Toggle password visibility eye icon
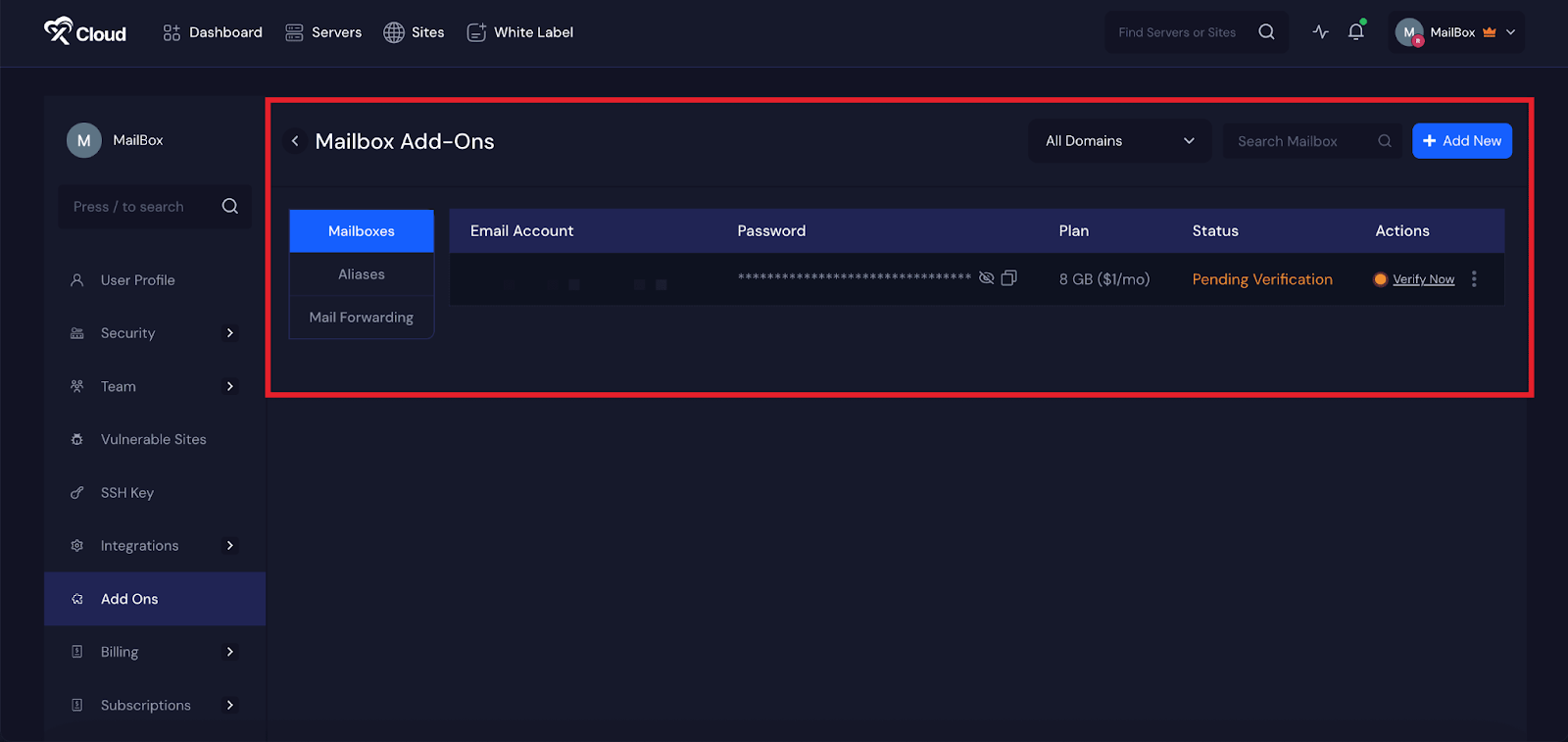The width and height of the screenshot is (1568, 742). (x=987, y=278)
